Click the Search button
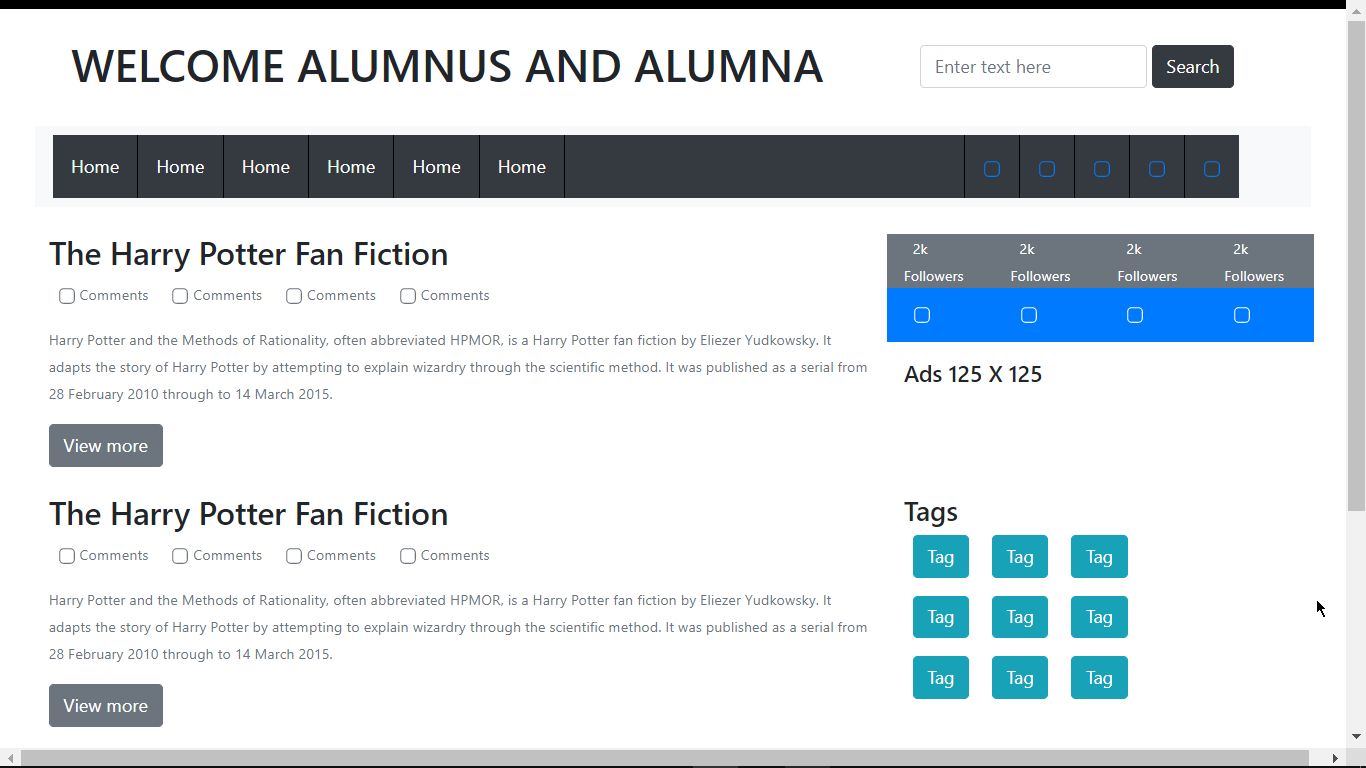 coord(1193,67)
